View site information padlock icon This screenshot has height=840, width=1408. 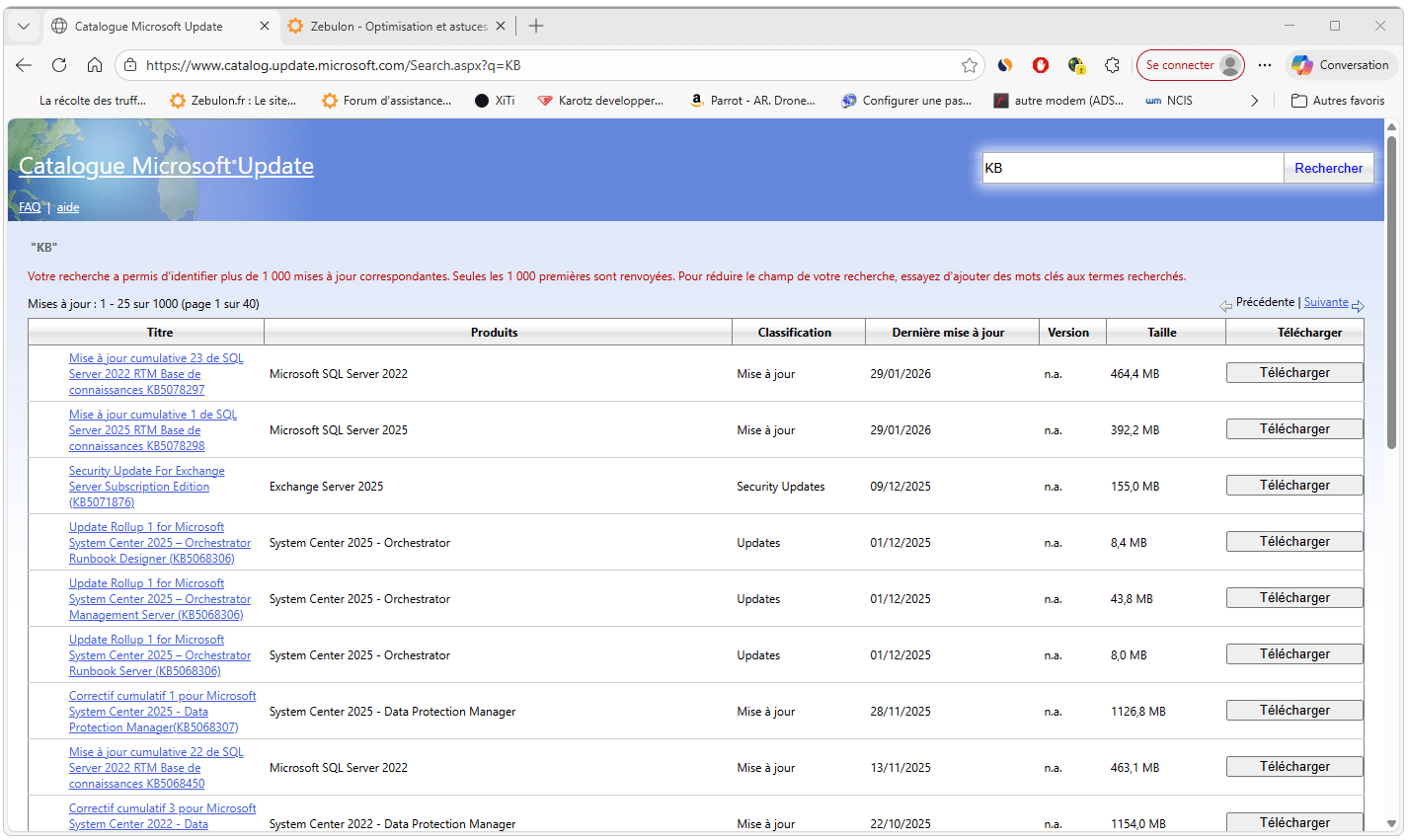pos(130,65)
